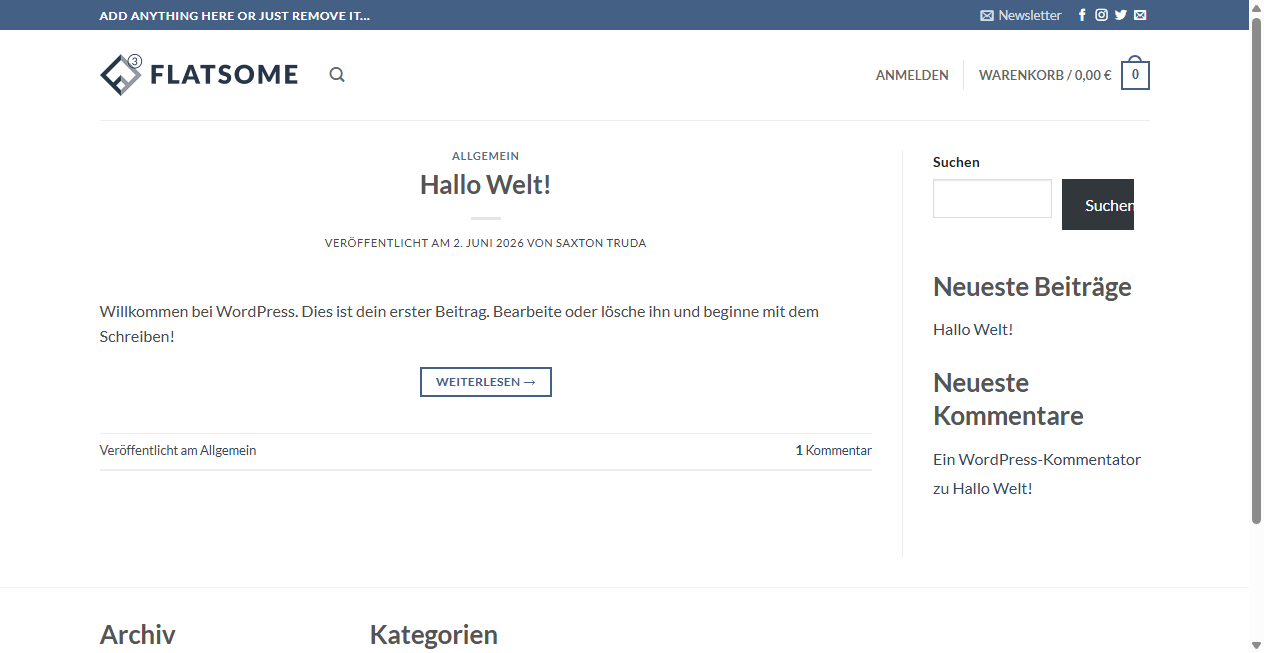This screenshot has width=1264, height=653.
Task: Click the Archiv footer heading
Action: pyautogui.click(x=138, y=635)
